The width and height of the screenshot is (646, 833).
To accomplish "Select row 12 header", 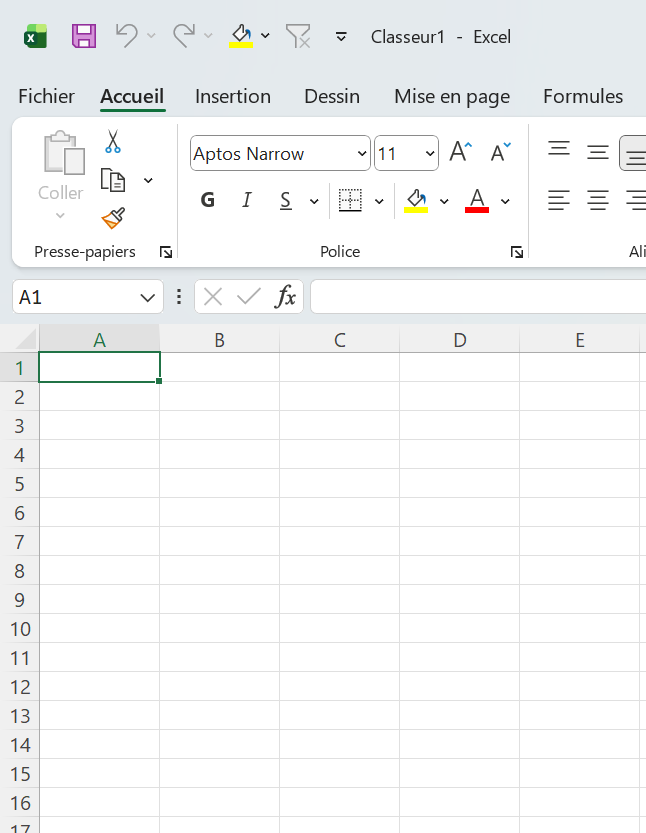I will (20, 686).
